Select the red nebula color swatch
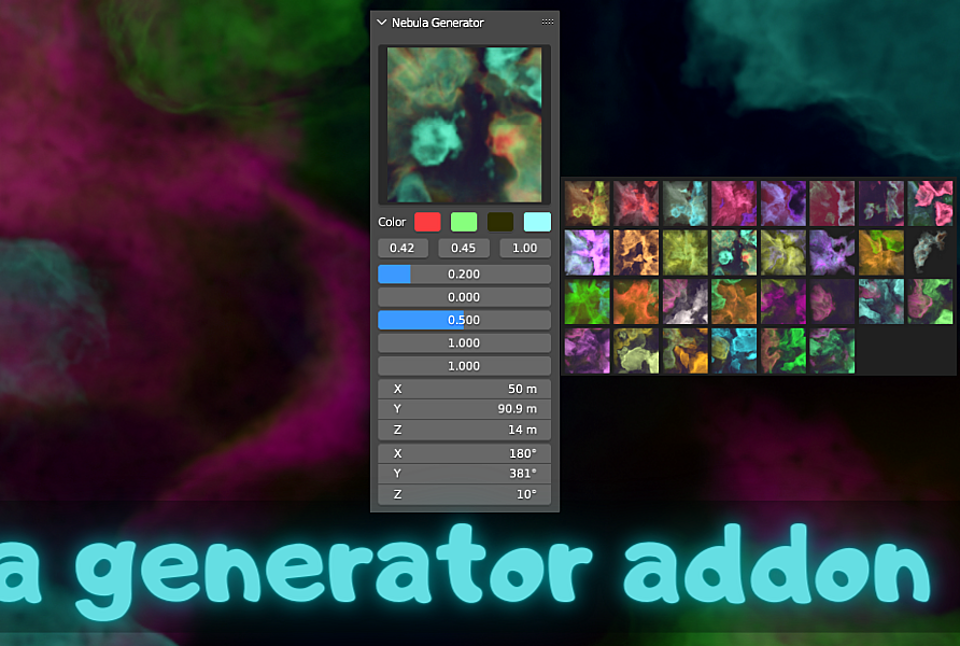The image size is (960, 646). click(x=427, y=222)
